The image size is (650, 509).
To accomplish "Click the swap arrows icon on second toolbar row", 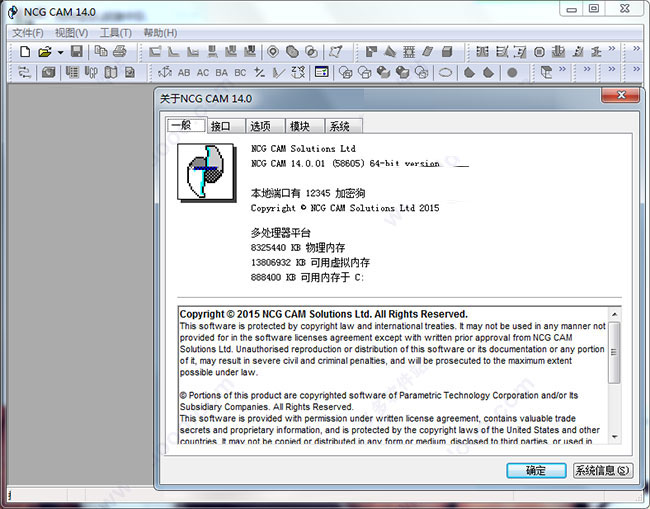I will pyautogui.click(x=24, y=73).
